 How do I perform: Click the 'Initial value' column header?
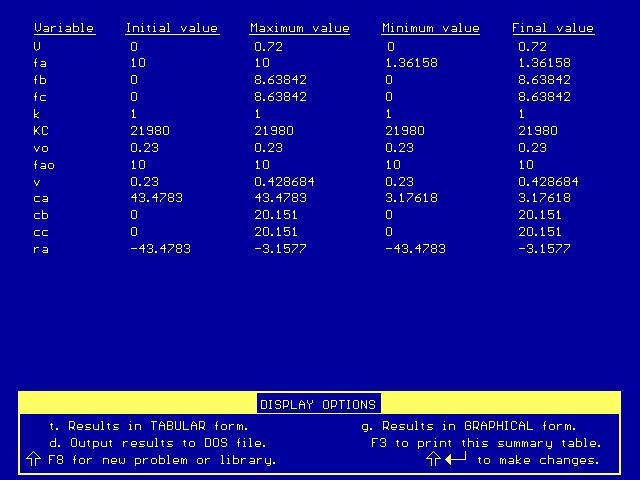pos(171,28)
